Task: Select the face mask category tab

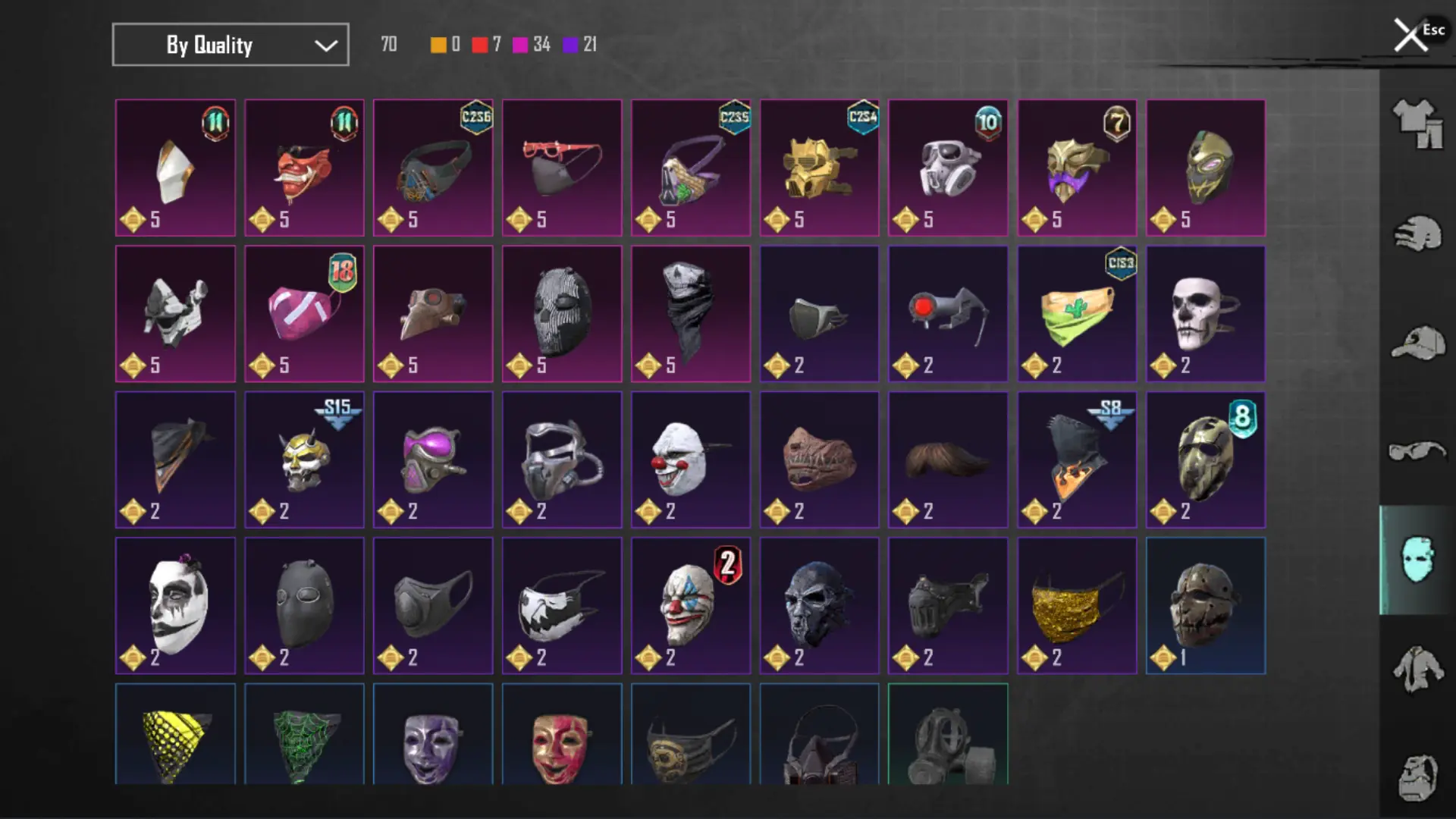Action: pos(1417,560)
